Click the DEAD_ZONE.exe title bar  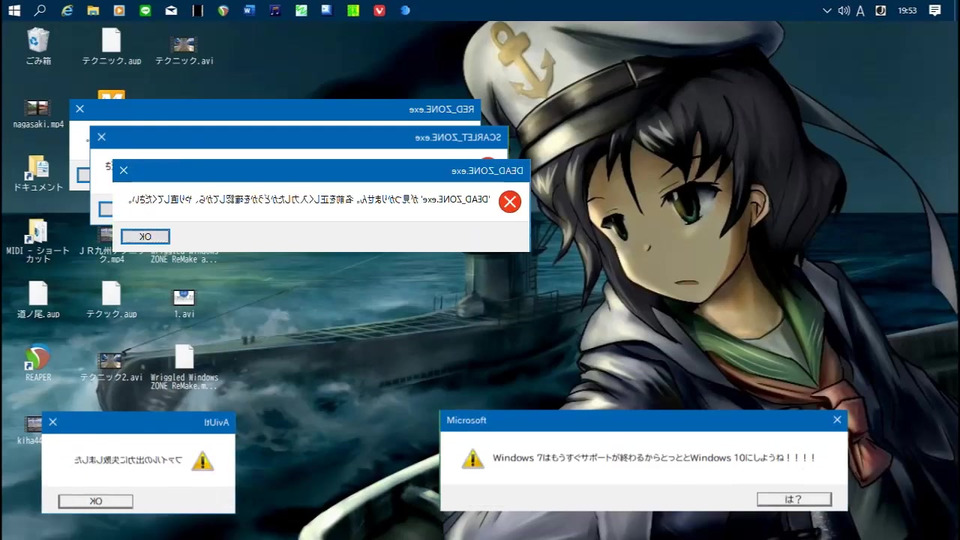pos(321,170)
